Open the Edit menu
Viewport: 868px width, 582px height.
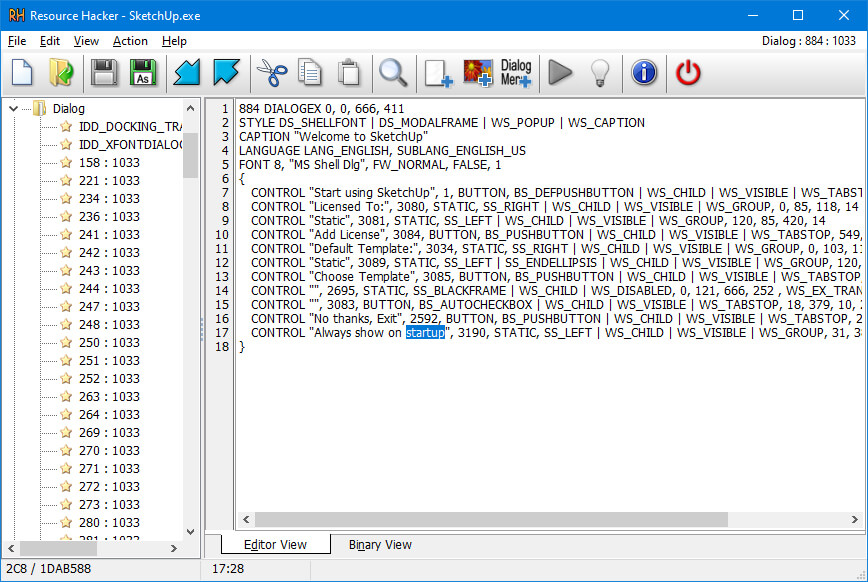tap(49, 41)
